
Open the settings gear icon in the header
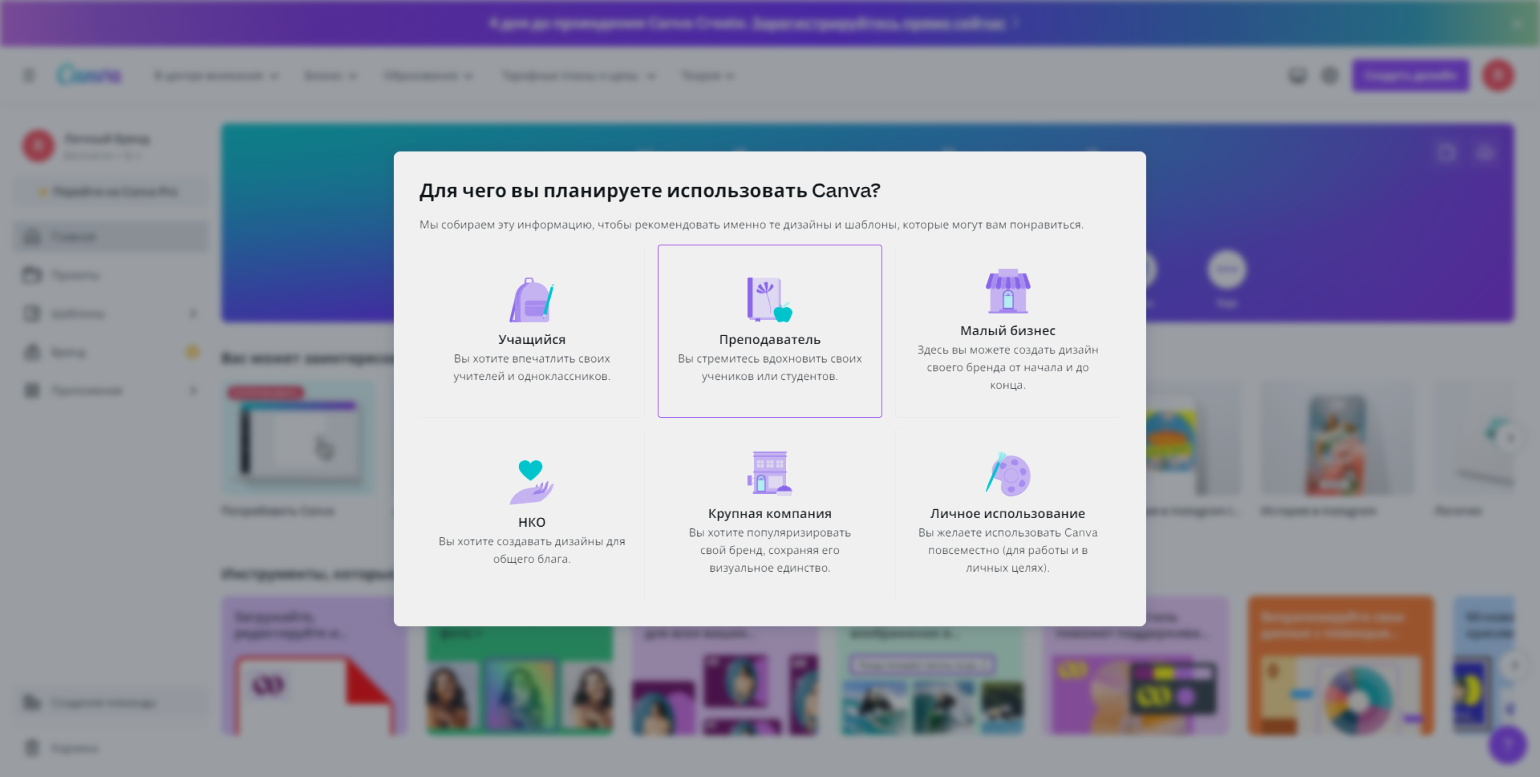click(x=1330, y=75)
